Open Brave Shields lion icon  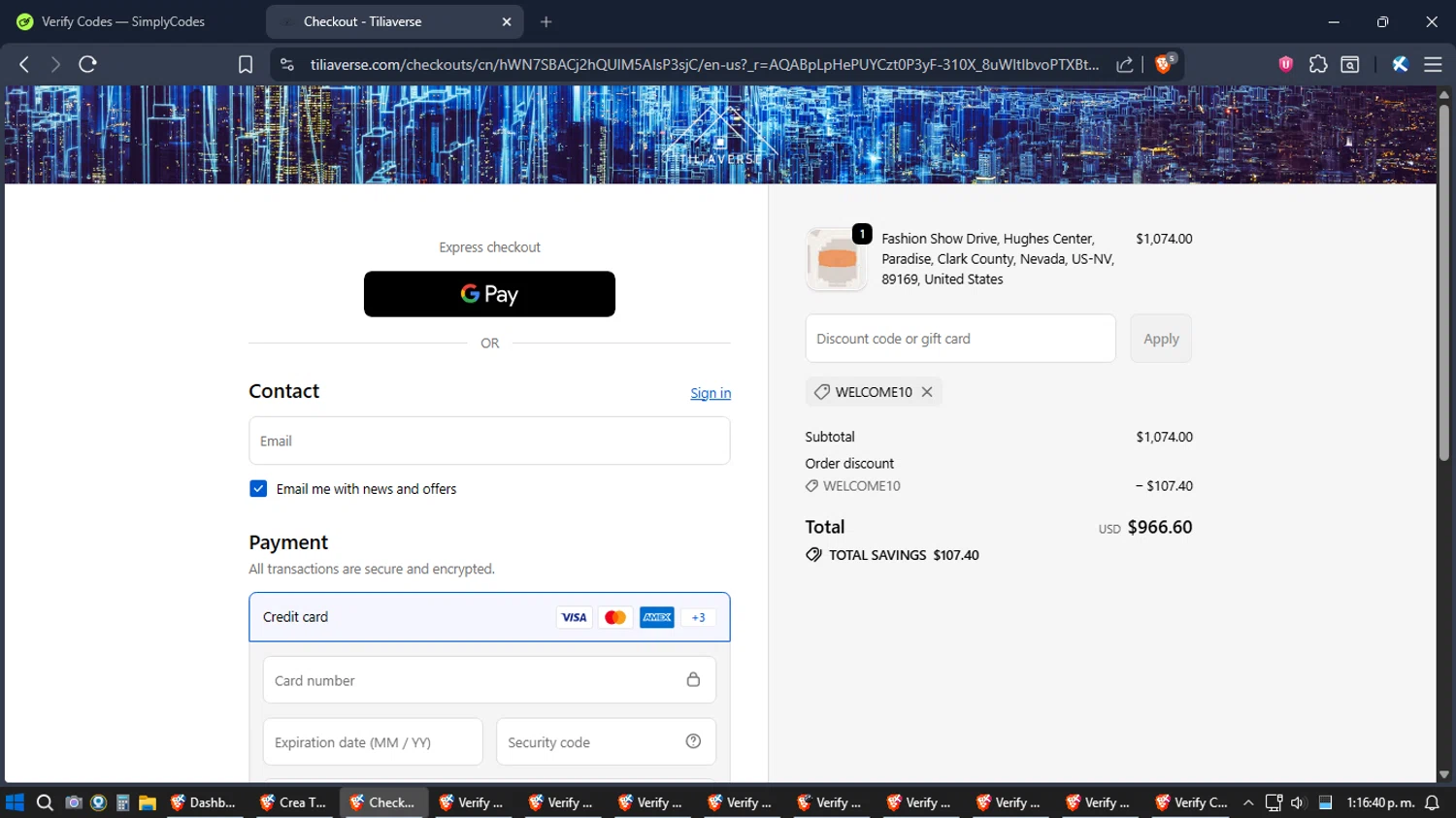(1164, 64)
